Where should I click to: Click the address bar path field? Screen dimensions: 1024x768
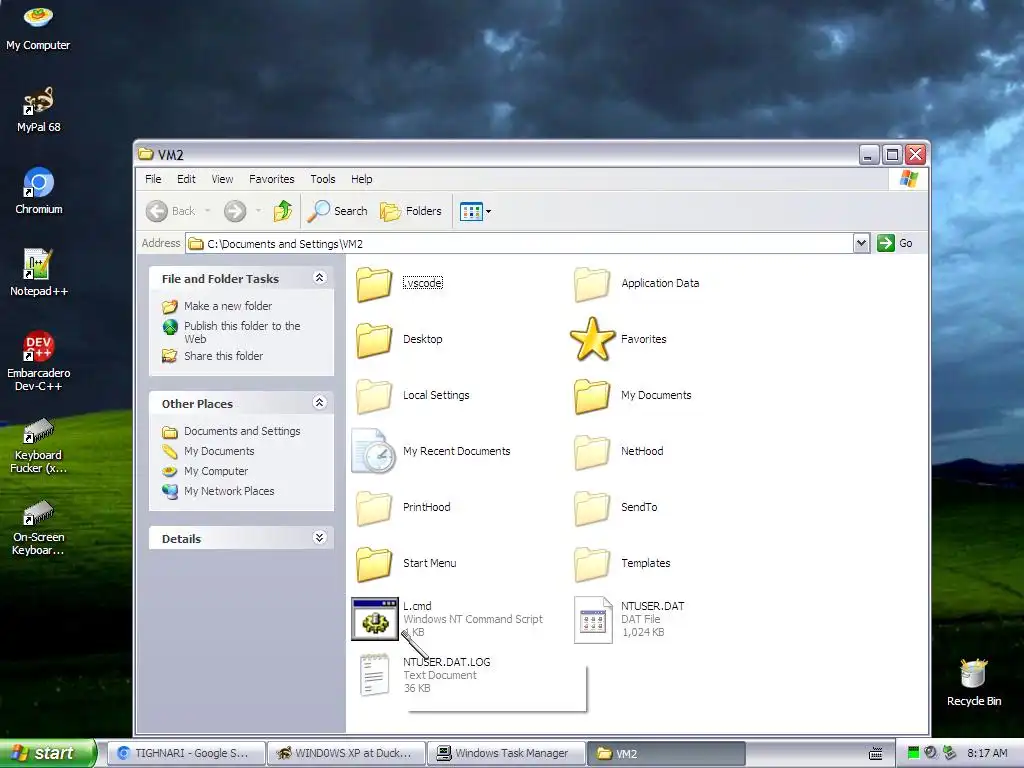pyautogui.click(x=519, y=244)
